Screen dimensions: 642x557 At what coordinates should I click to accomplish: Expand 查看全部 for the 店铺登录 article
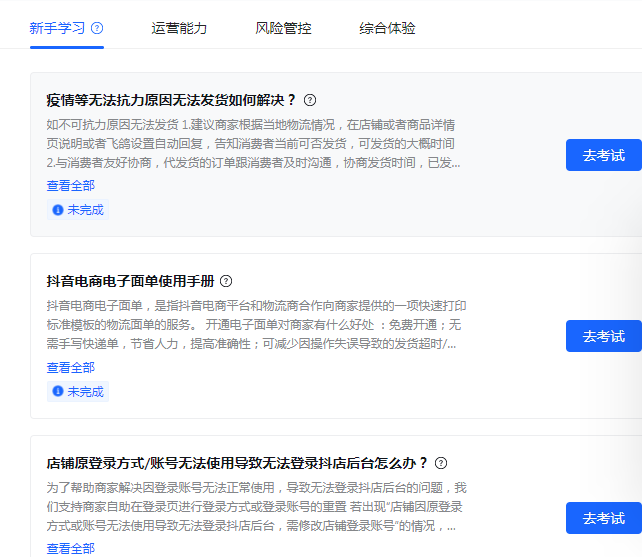point(71,548)
